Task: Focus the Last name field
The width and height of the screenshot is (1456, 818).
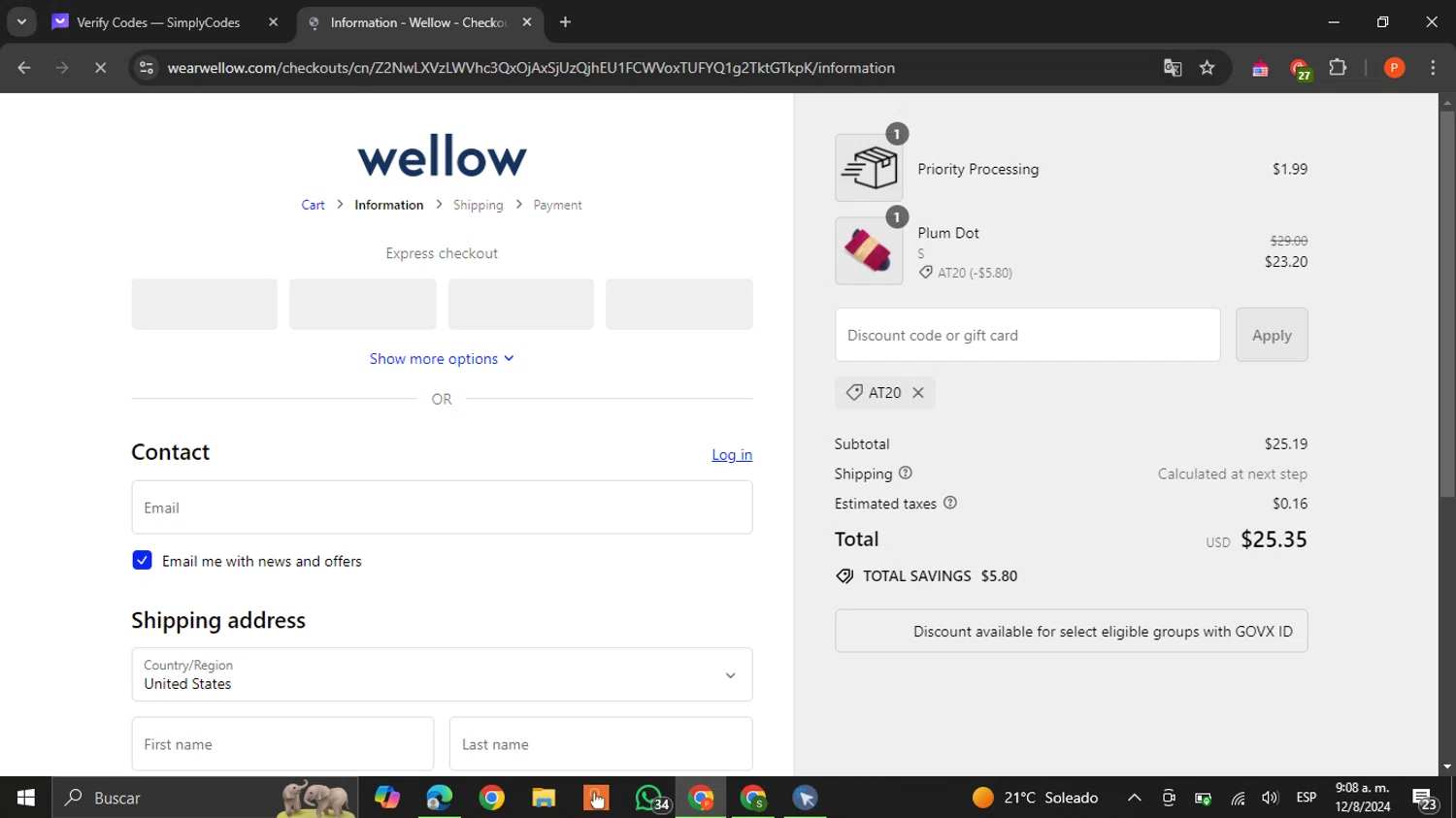Action: point(601,744)
